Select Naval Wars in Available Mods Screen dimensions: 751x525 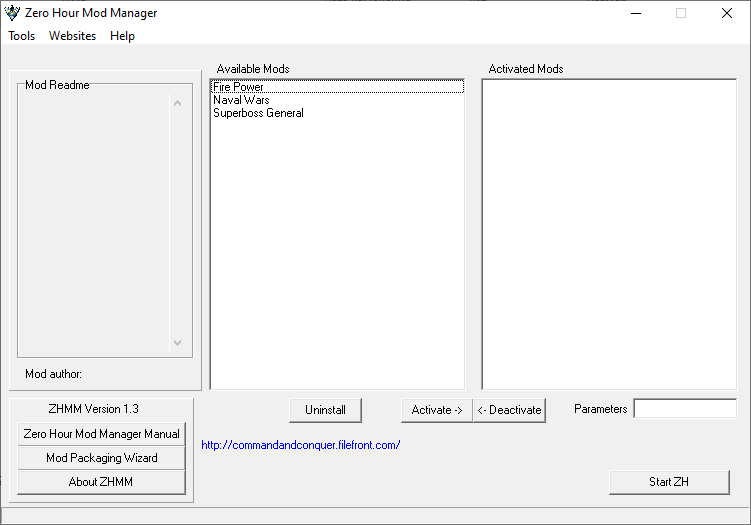coord(337,100)
